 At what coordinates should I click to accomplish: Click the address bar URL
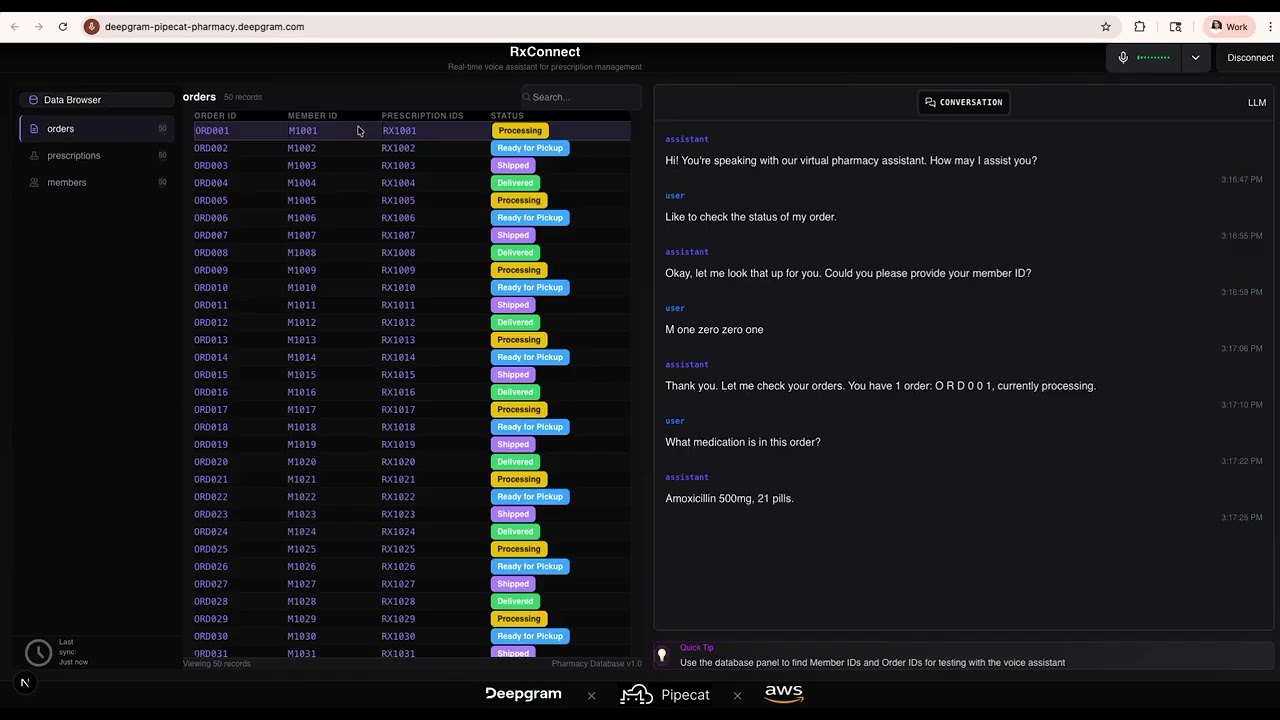click(x=204, y=27)
